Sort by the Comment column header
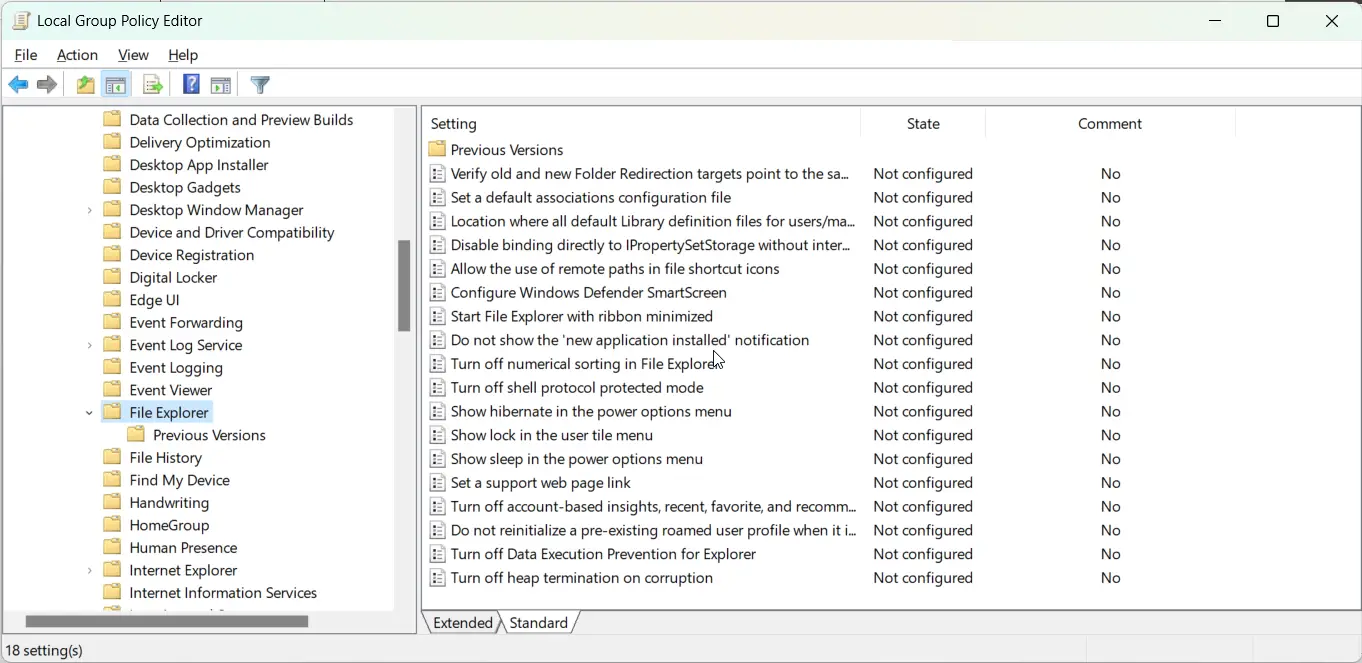1362x663 pixels. pyautogui.click(x=1110, y=124)
